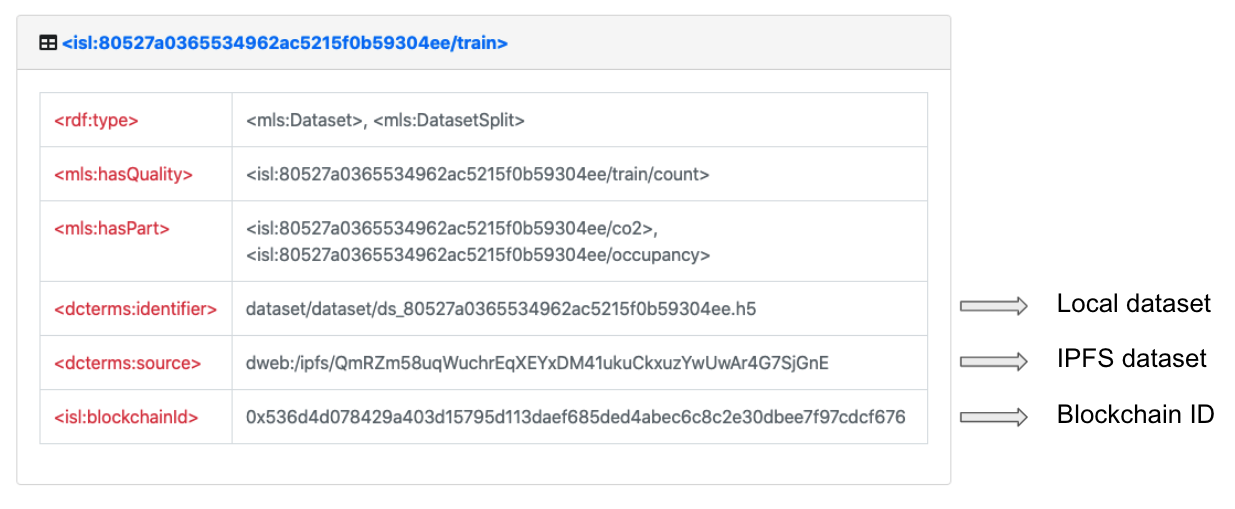Click the mls:hasPart property link
Viewport: 1235px width, 509px height.
click(x=111, y=228)
